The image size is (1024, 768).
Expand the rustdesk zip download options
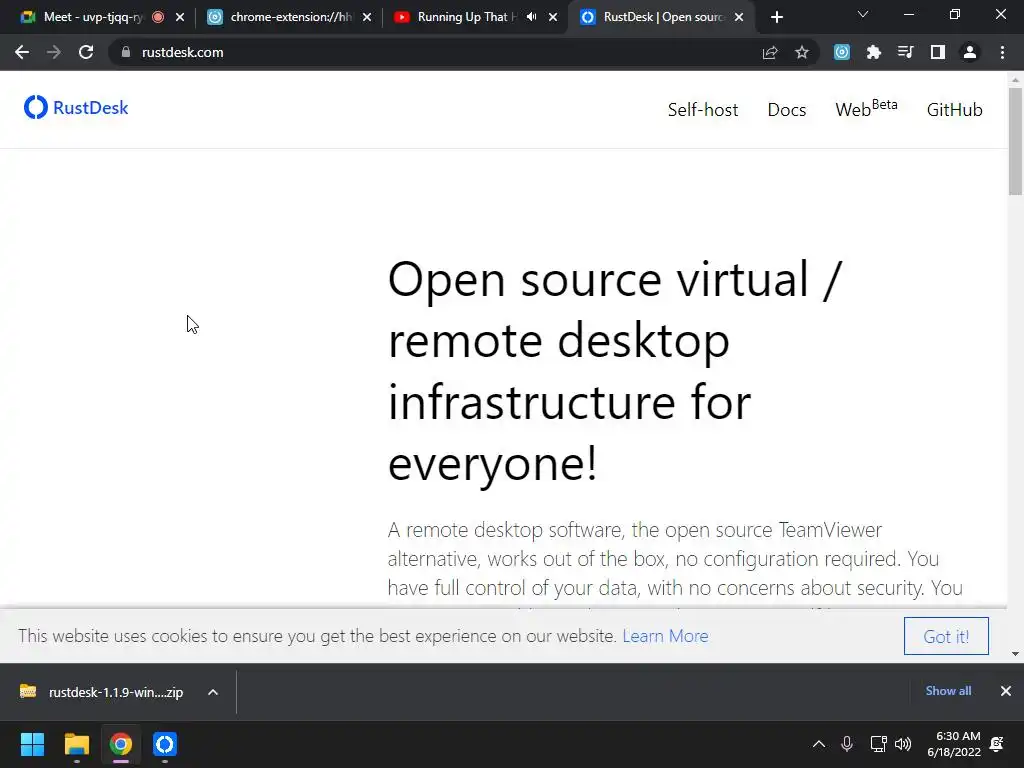click(x=213, y=692)
